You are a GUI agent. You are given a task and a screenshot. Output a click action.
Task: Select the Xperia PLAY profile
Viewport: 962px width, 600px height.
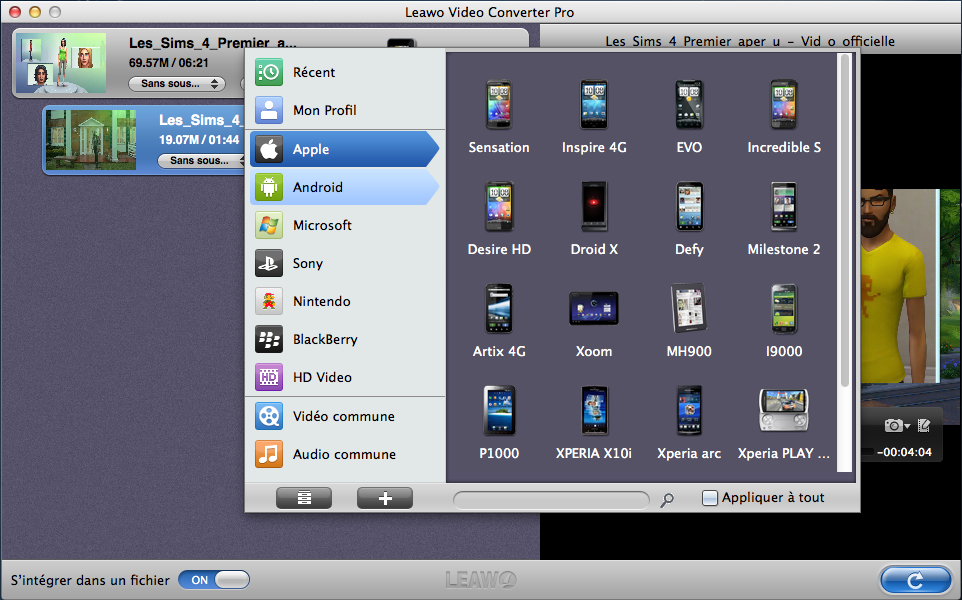(783, 422)
